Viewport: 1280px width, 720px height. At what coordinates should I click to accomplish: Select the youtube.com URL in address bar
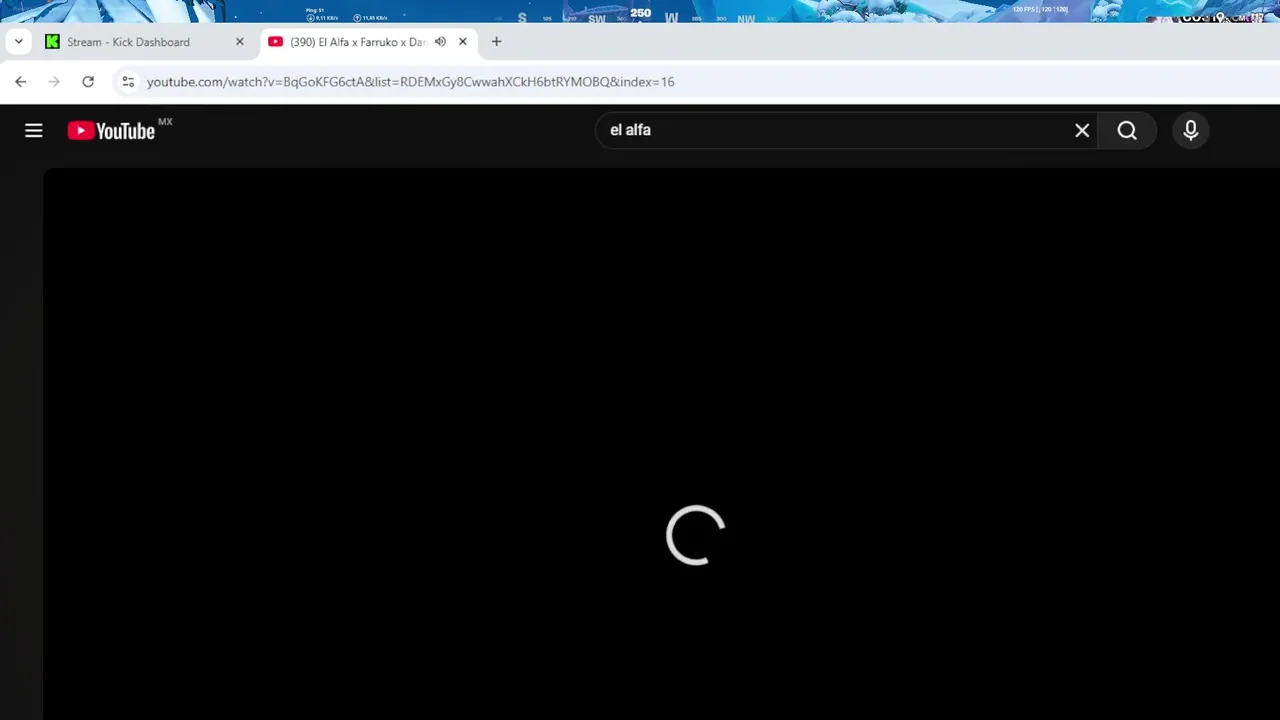coord(410,82)
